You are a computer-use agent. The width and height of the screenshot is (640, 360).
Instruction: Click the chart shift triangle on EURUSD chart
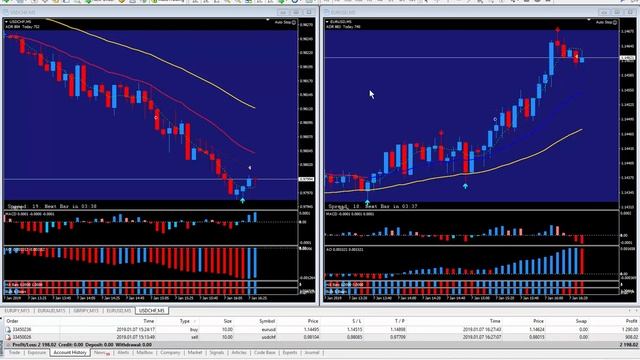[589, 20]
